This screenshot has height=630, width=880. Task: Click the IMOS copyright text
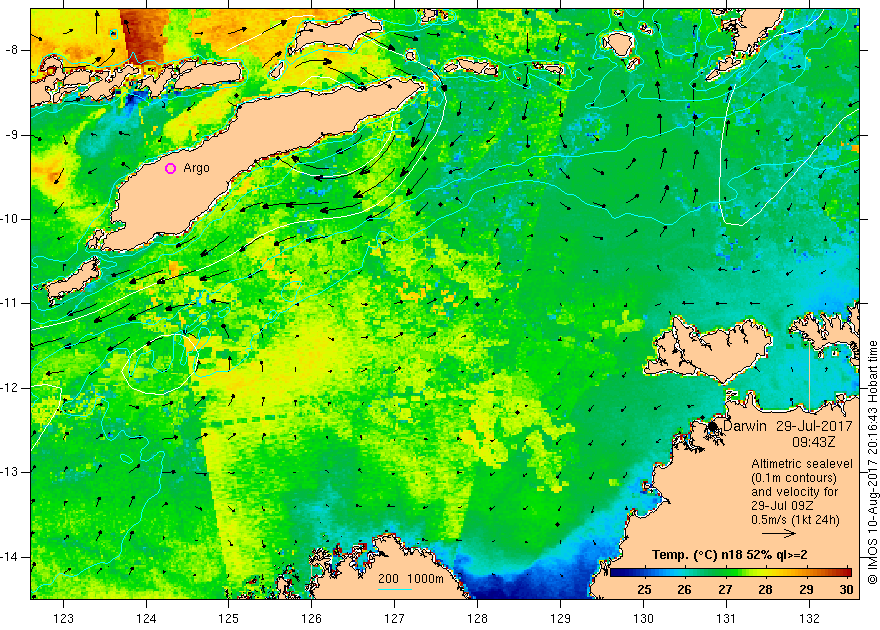tap(873, 462)
